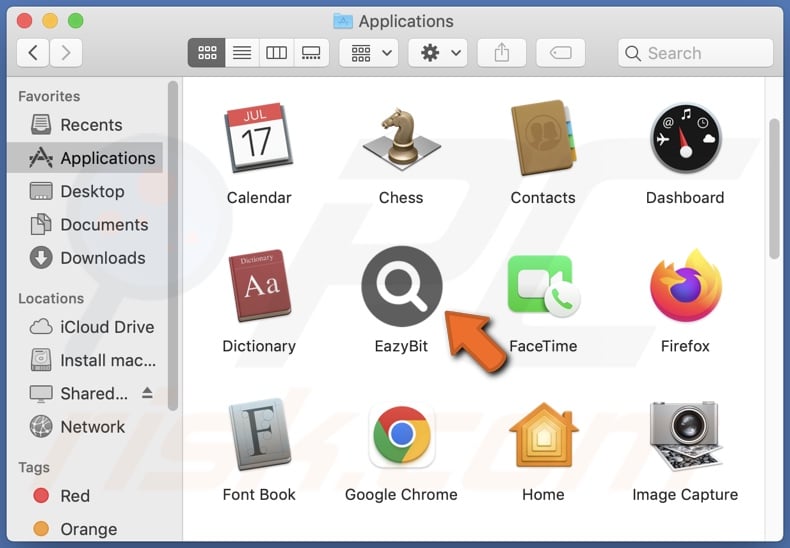This screenshot has height=548, width=790.
Task: Open Recents in the sidebar
Action: pyautogui.click(x=85, y=125)
